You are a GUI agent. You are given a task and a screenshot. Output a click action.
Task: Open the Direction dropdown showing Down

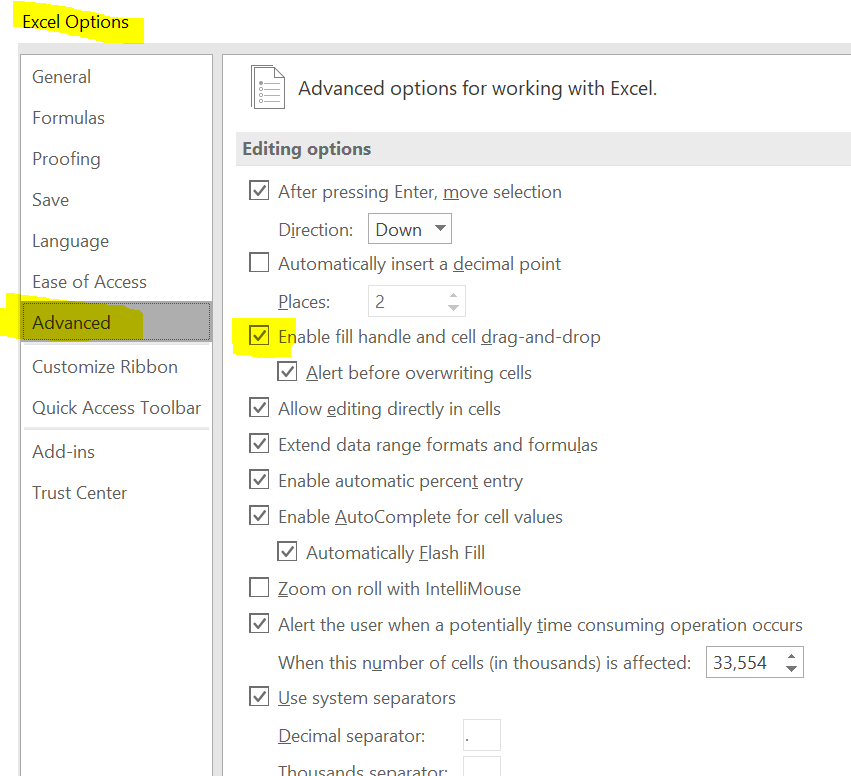tap(410, 229)
